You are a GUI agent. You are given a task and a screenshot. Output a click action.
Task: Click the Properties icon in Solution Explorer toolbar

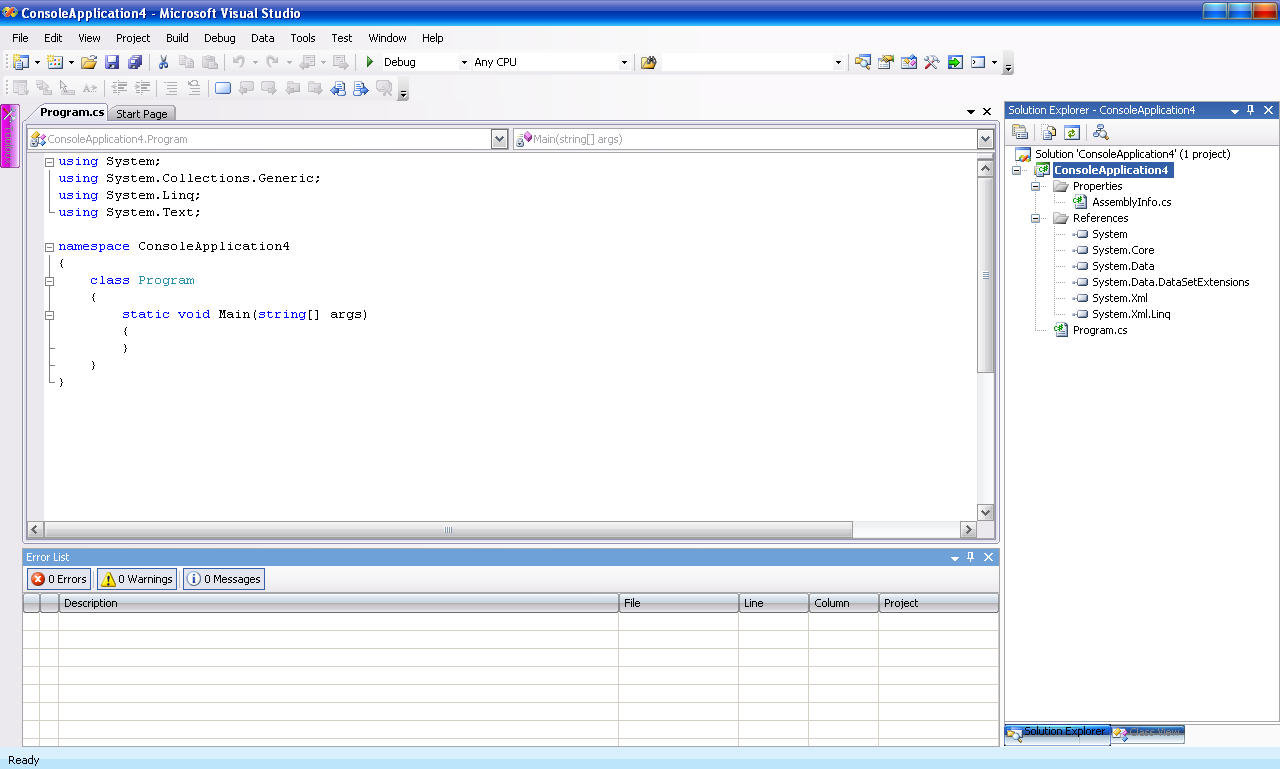(1020, 132)
